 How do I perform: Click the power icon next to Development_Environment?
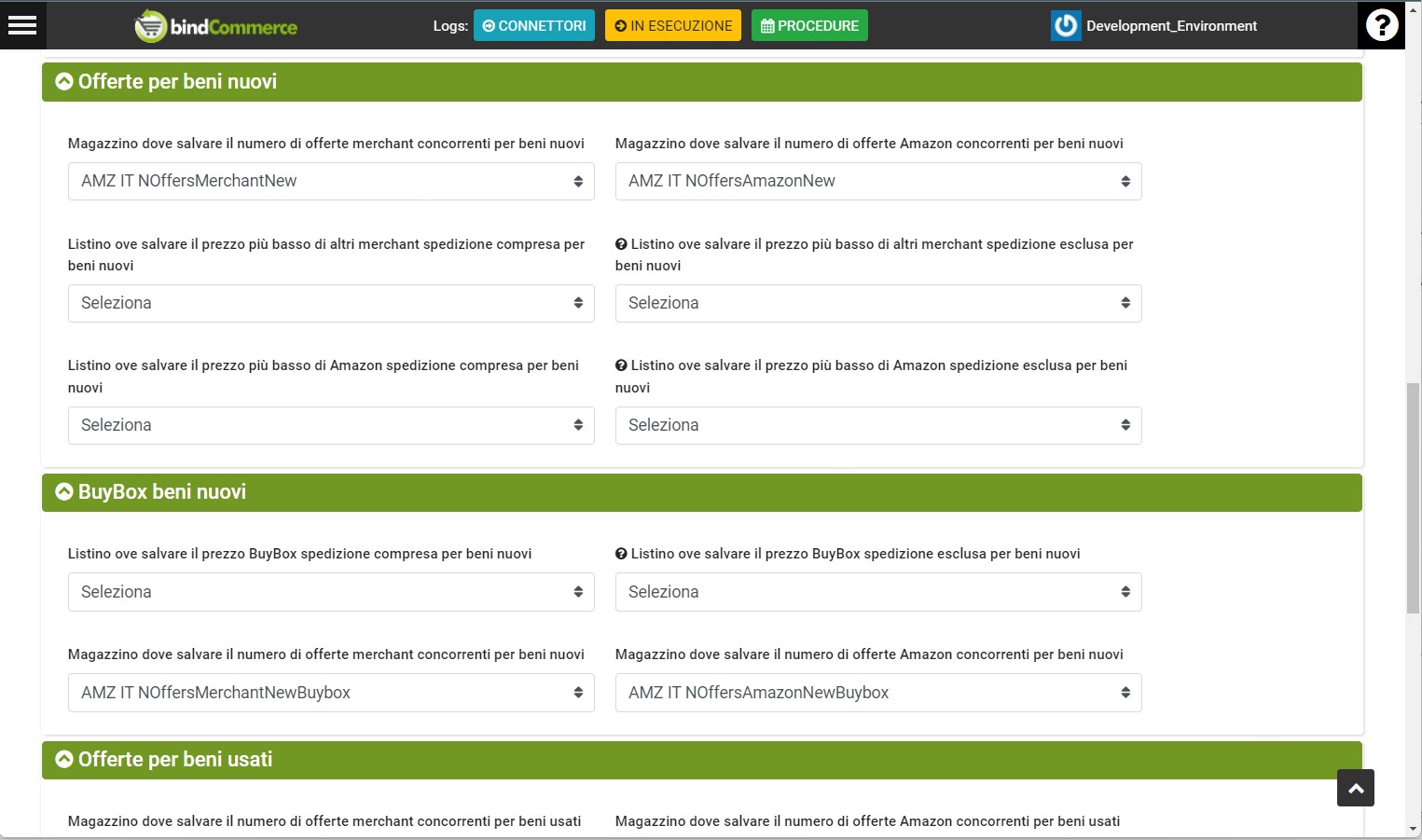coord(1065,25)
